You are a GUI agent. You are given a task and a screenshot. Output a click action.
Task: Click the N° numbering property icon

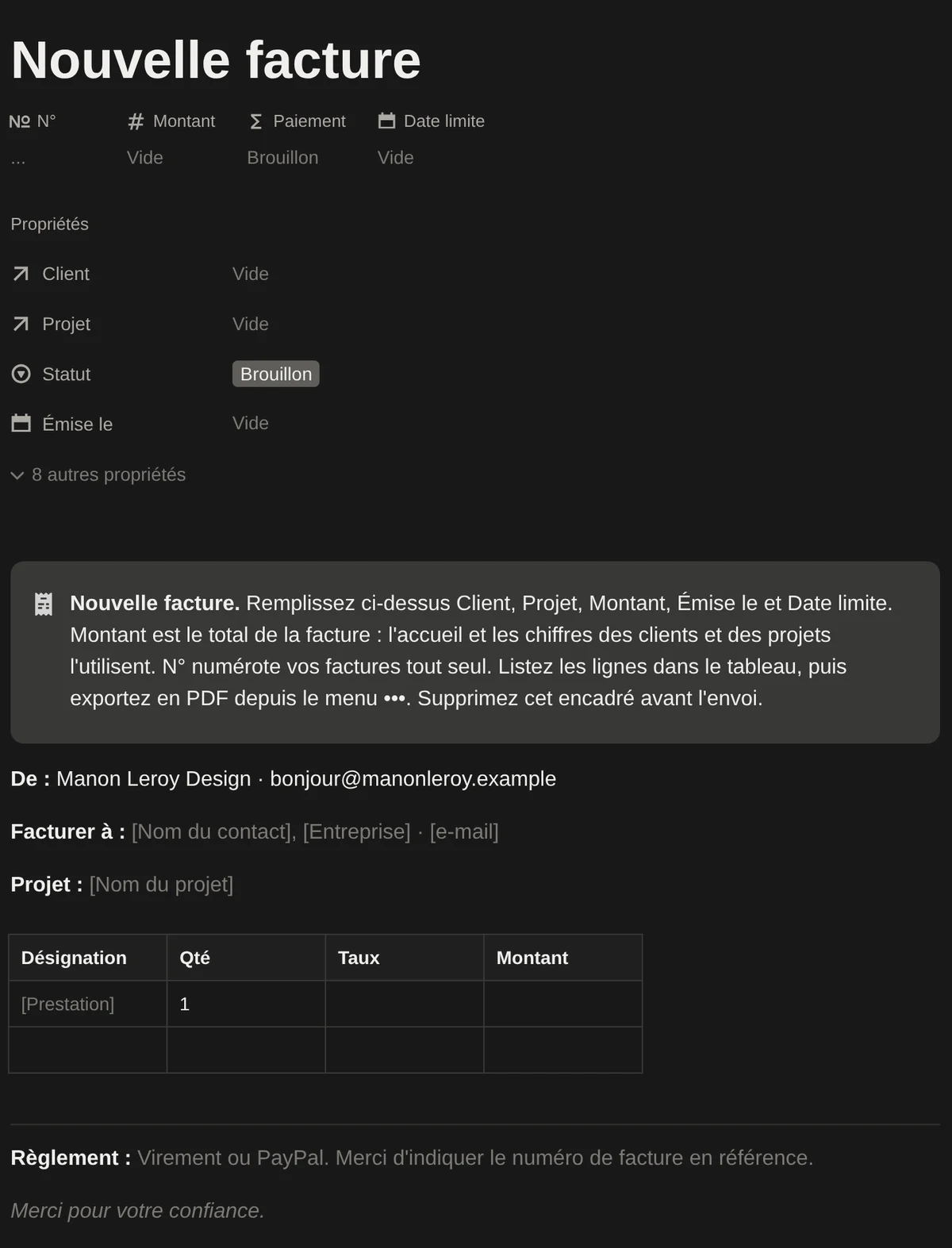coord(19,121)
